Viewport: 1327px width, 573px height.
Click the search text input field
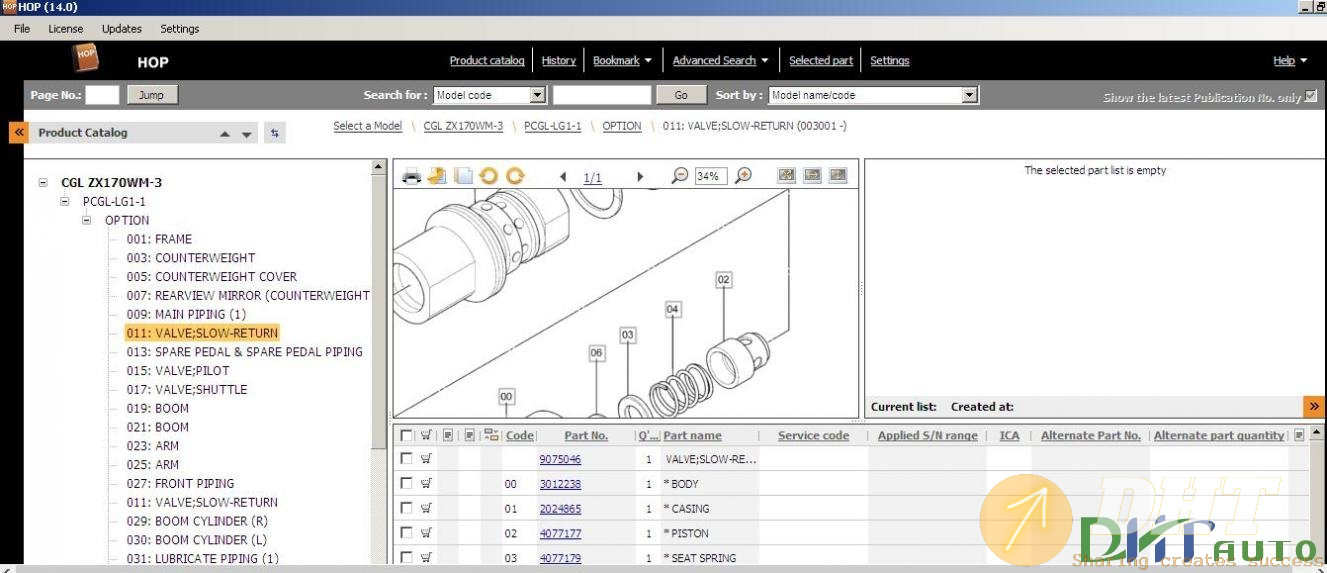(602, 95)
